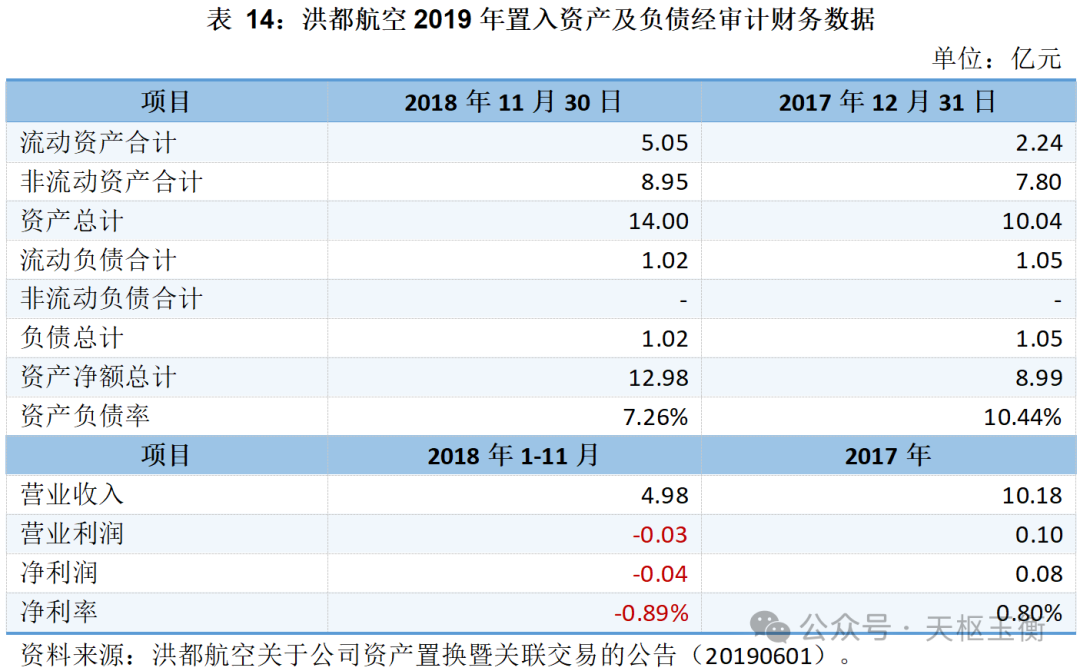The image size is (1080, 671).
Task: Click the unit label '单位：亿元'
Action: pyautogui.click(x=996, y=58)
